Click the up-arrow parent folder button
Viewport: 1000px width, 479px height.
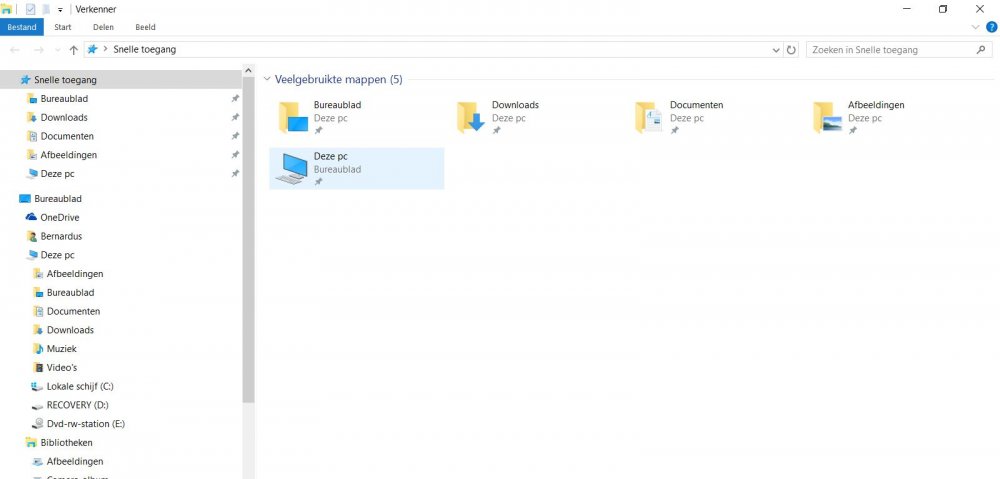click(x=73, y=50)
